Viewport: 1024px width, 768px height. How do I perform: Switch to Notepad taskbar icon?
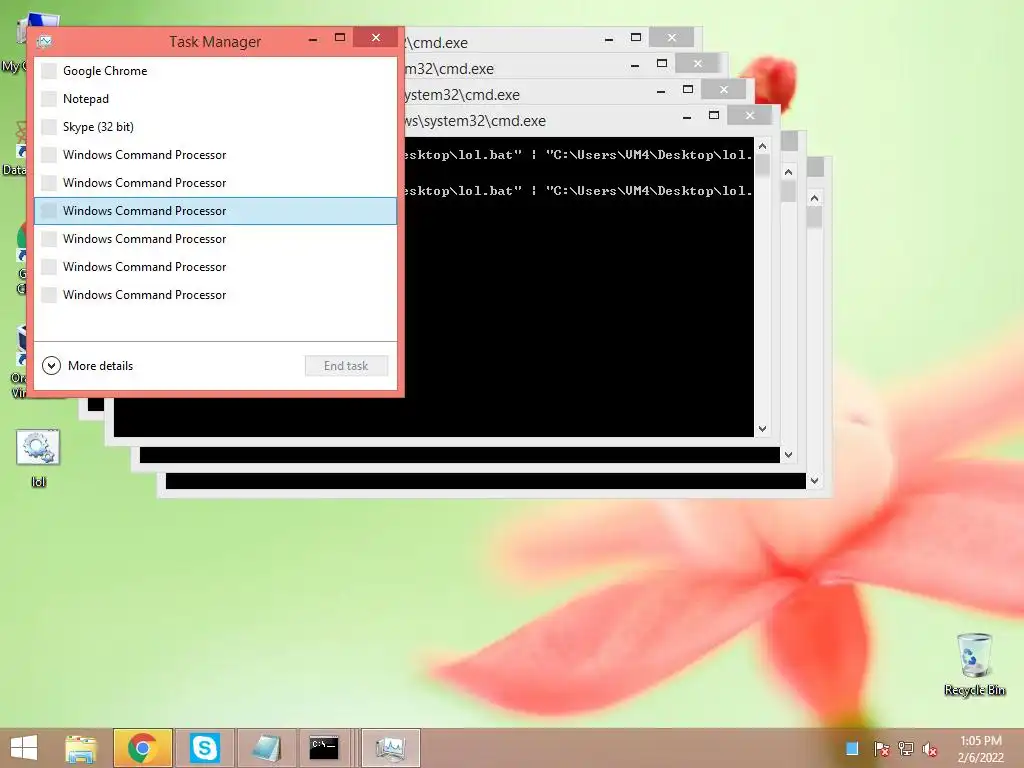266,748
